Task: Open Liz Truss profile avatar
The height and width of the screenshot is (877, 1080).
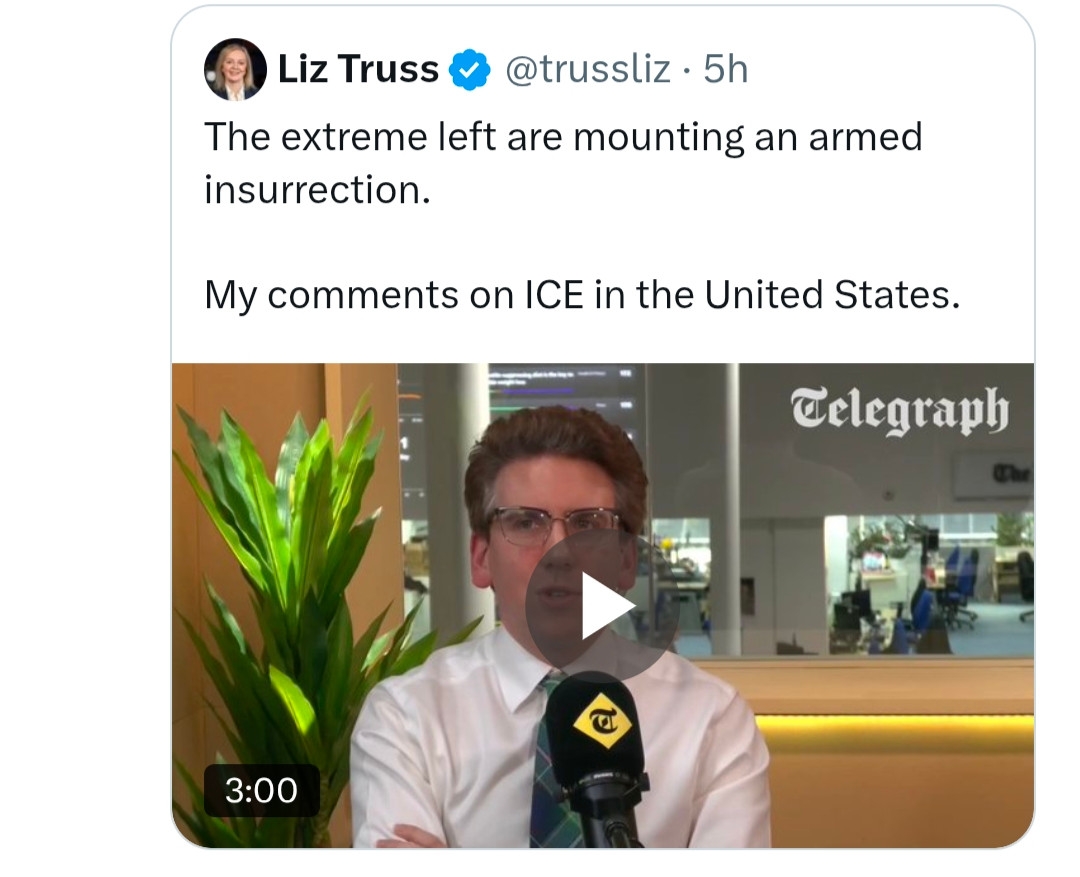Action: [235, 69]
